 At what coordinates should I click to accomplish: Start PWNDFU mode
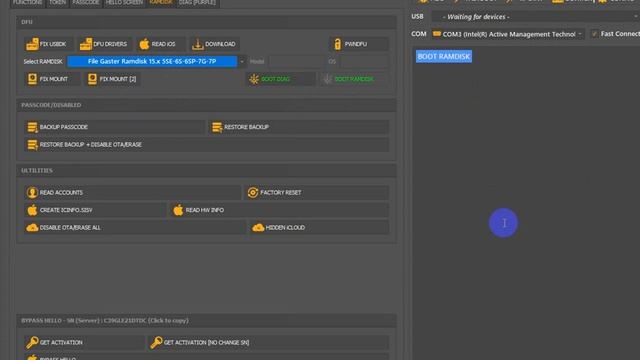point(358,44)
